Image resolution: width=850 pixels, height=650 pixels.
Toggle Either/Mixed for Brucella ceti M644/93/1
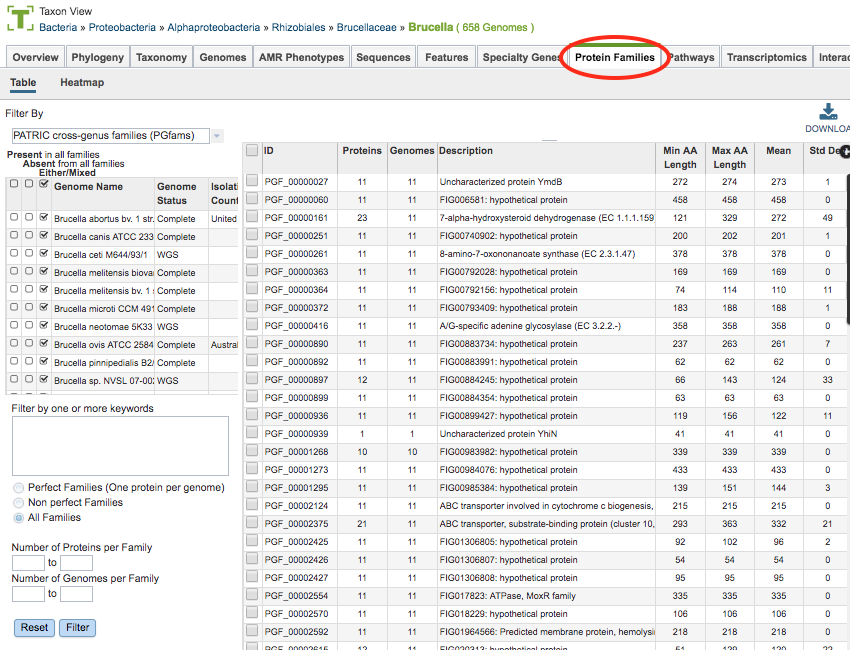(44, 253)
